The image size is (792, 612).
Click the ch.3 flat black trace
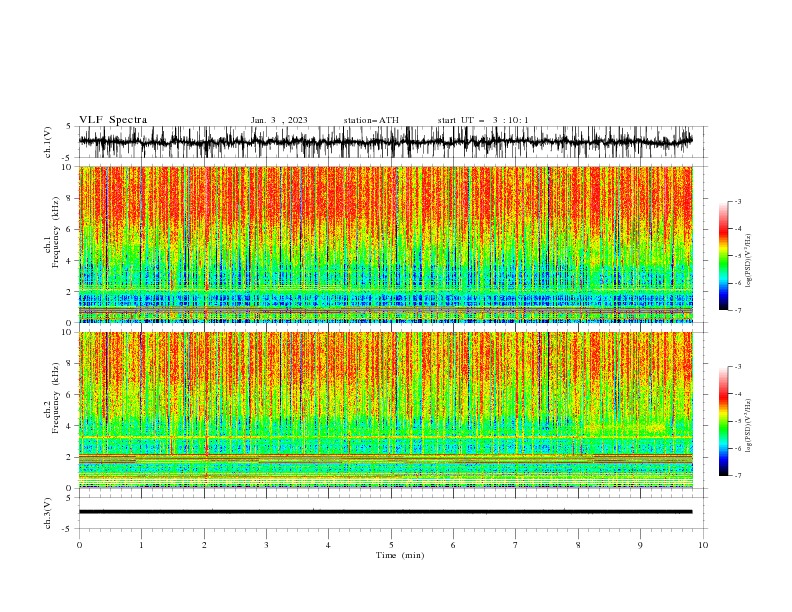[385, 512]
